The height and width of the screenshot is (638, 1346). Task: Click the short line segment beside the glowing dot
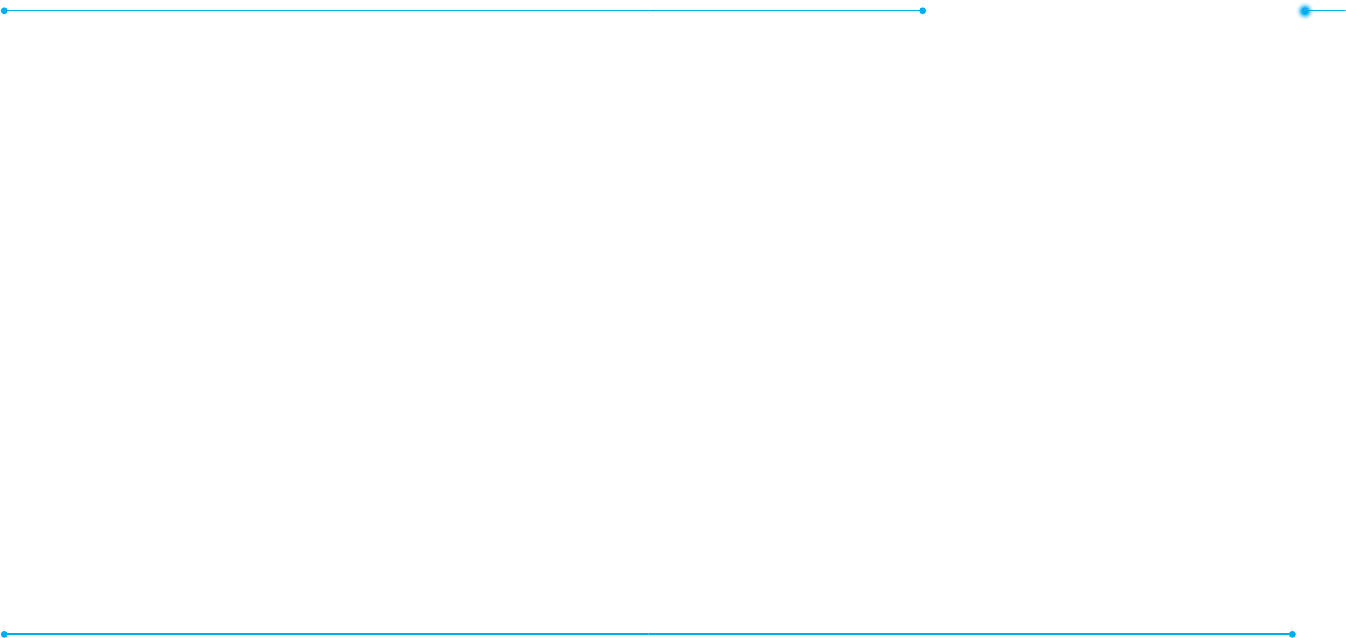coord(1328,11)
